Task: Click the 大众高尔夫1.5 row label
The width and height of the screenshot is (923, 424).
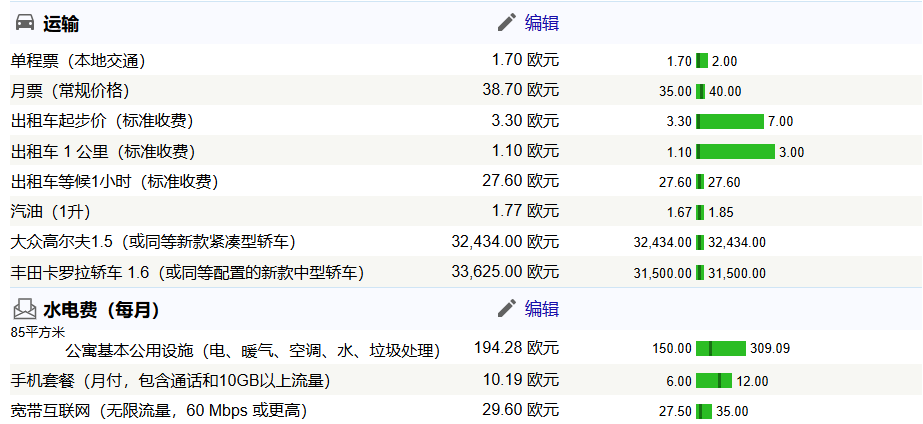Action: point(153,242)
